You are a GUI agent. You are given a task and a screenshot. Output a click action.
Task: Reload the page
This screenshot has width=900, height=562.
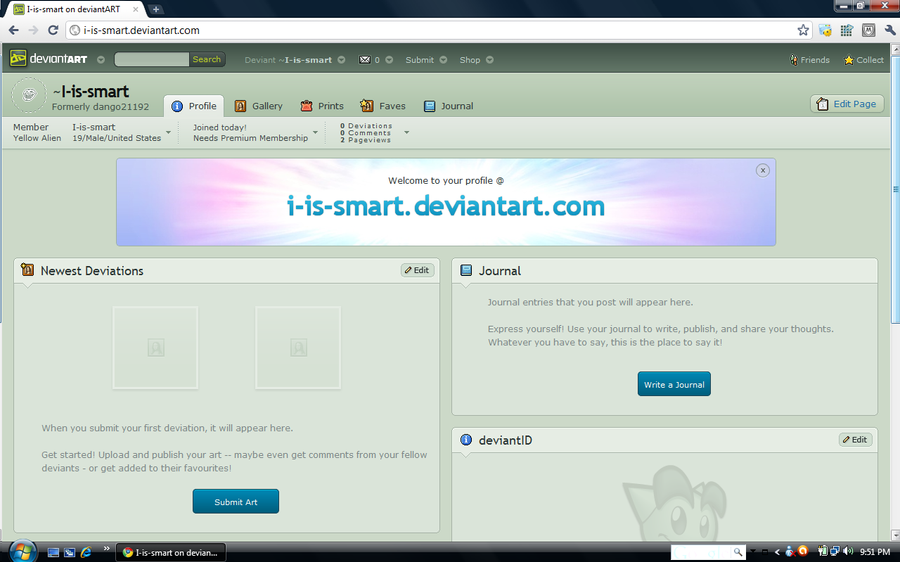(x=53, y=30)
